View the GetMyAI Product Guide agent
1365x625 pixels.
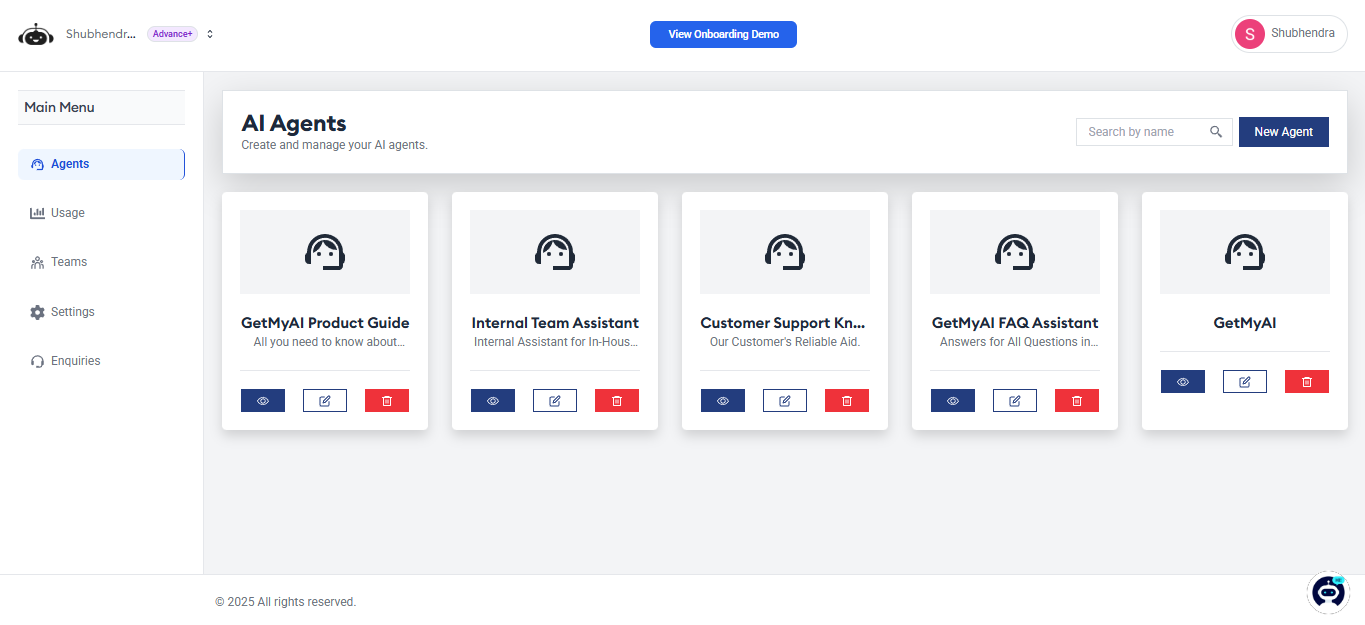(x=263, y=401)
